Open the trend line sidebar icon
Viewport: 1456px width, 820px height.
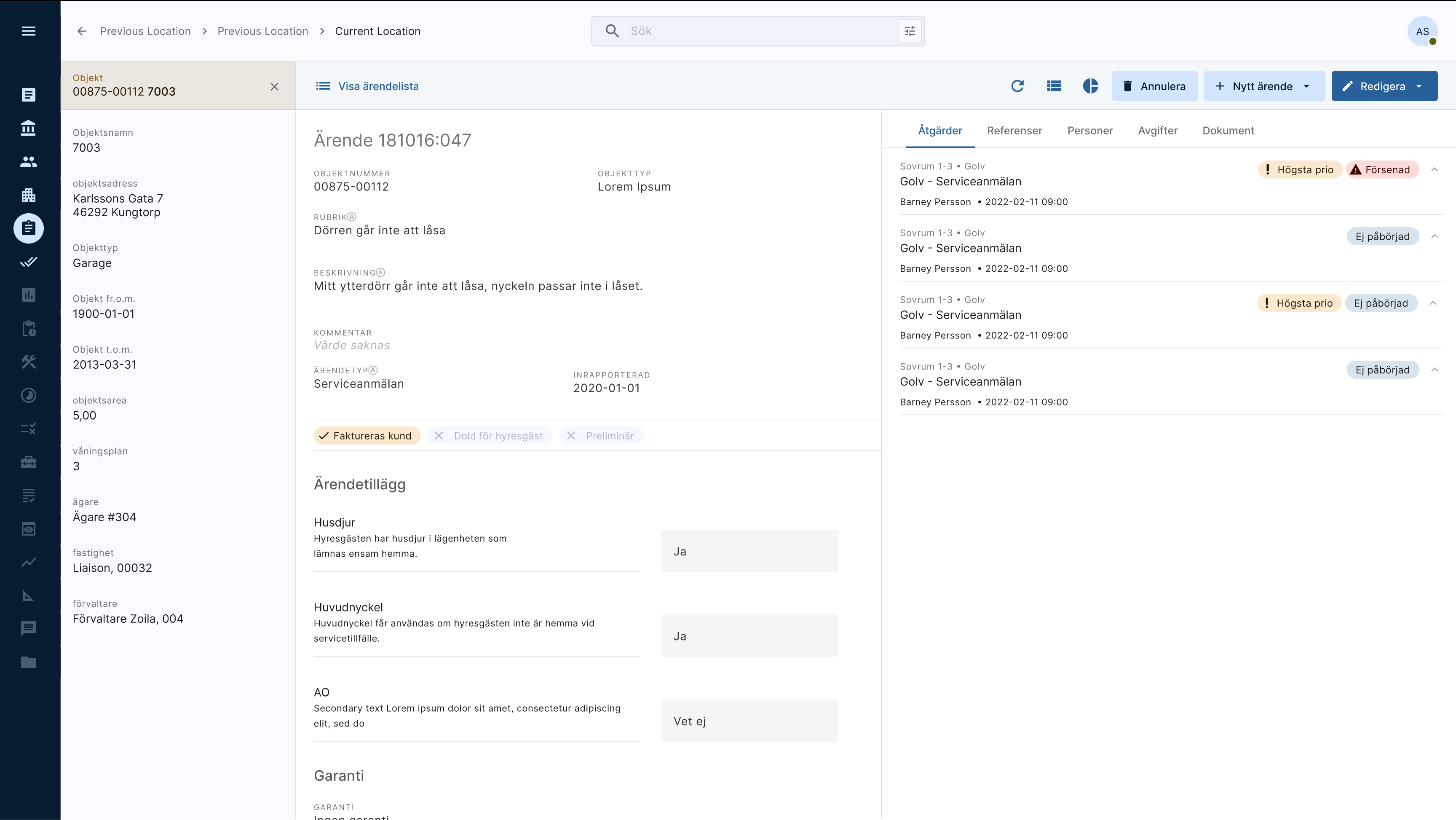pyautogui.click(x=28, y=562)
